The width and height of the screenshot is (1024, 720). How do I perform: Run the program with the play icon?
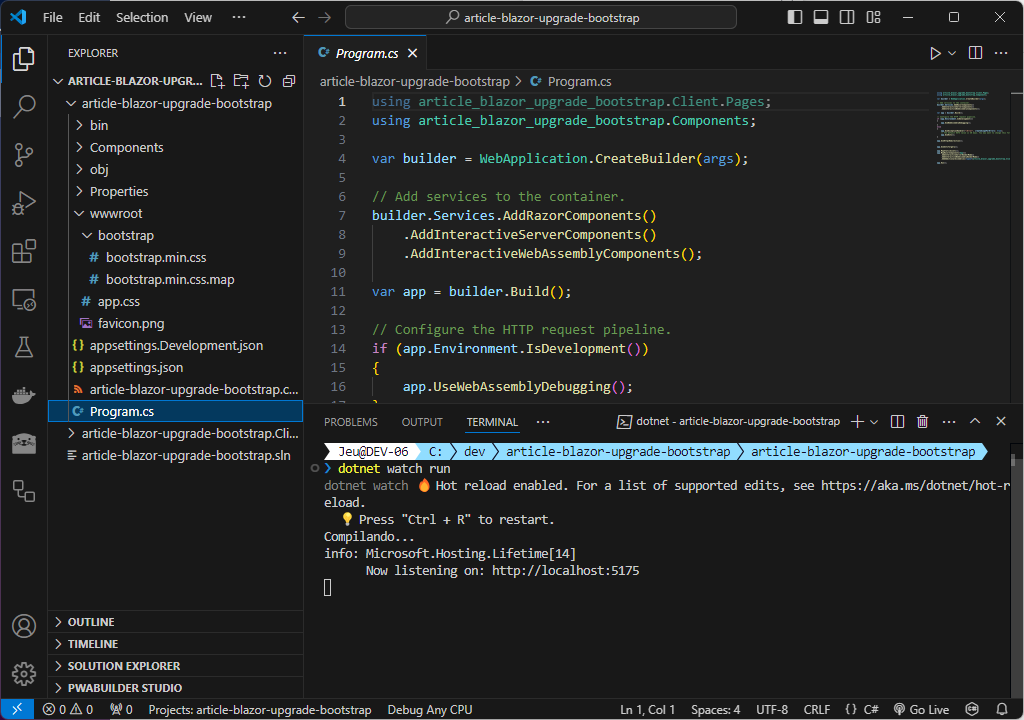[935, 53]
